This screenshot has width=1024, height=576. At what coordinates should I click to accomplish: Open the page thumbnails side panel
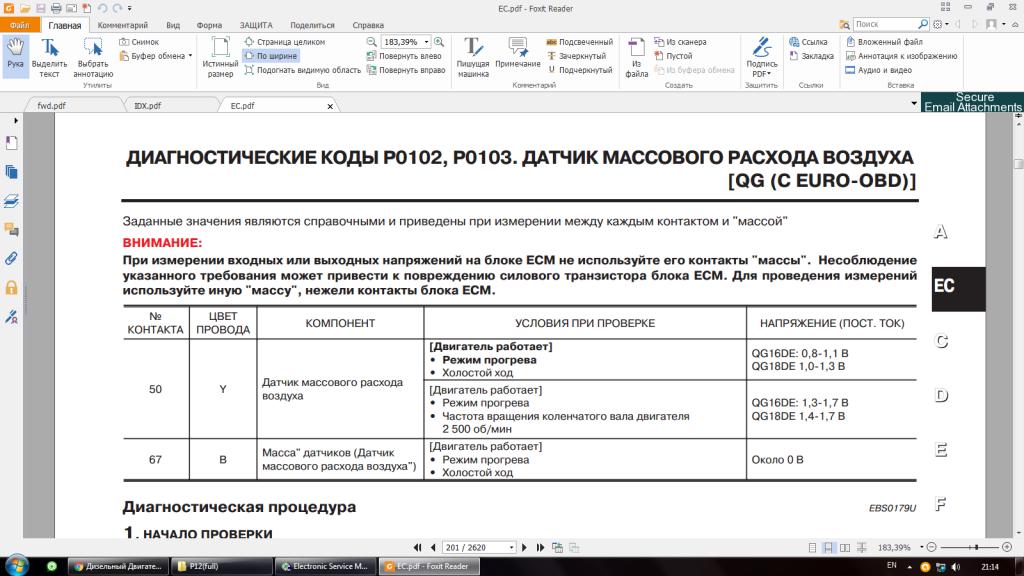[x=11, y=172]
